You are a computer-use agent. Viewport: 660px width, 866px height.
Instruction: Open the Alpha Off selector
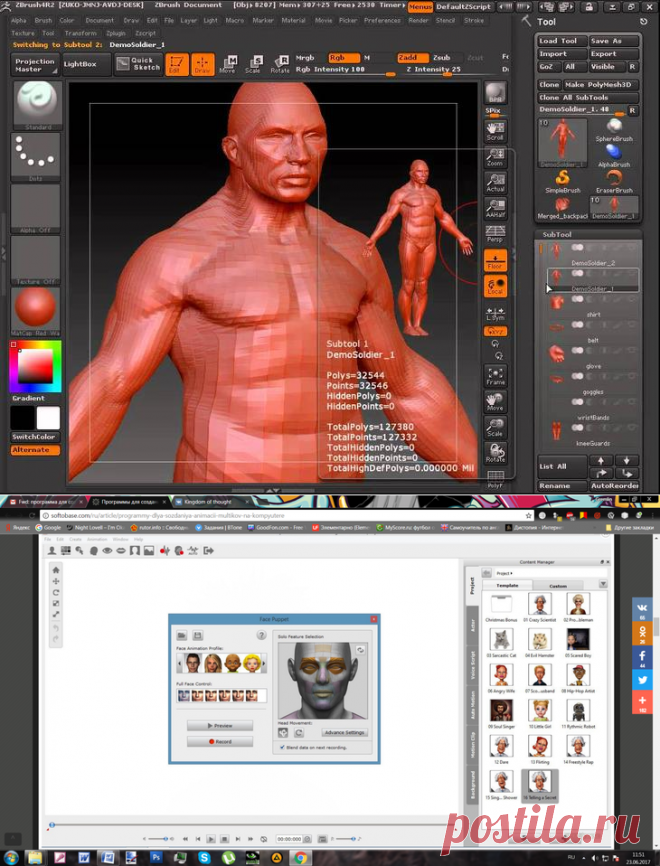[35, 209]
